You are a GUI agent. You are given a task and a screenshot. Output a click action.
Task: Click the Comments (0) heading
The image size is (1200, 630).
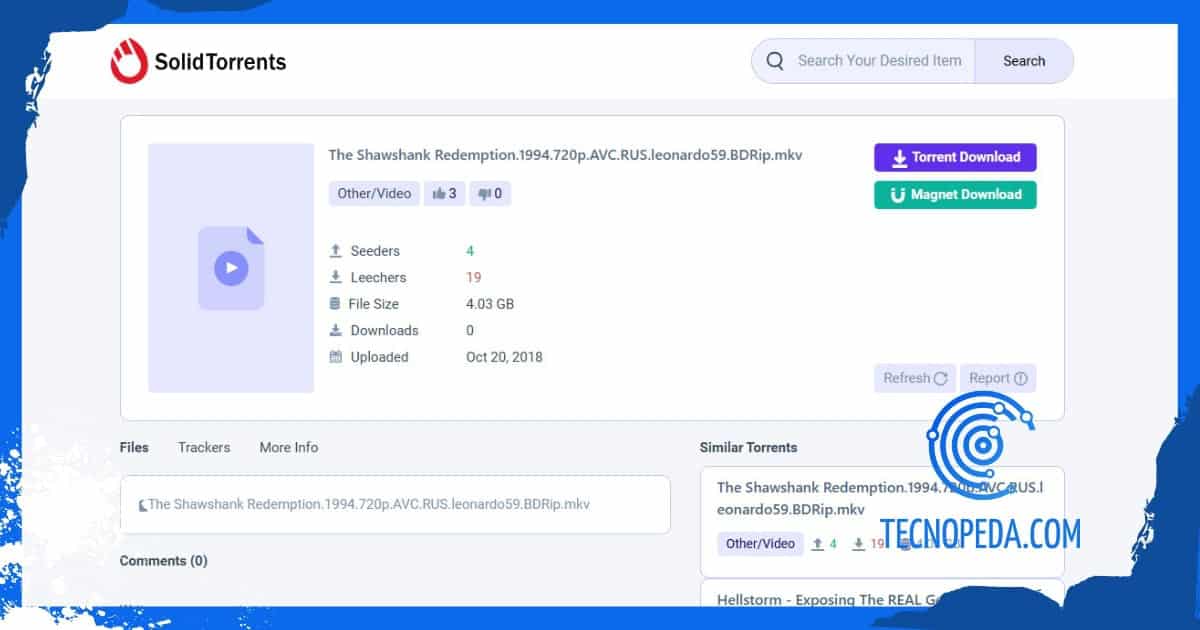point(163,561)
